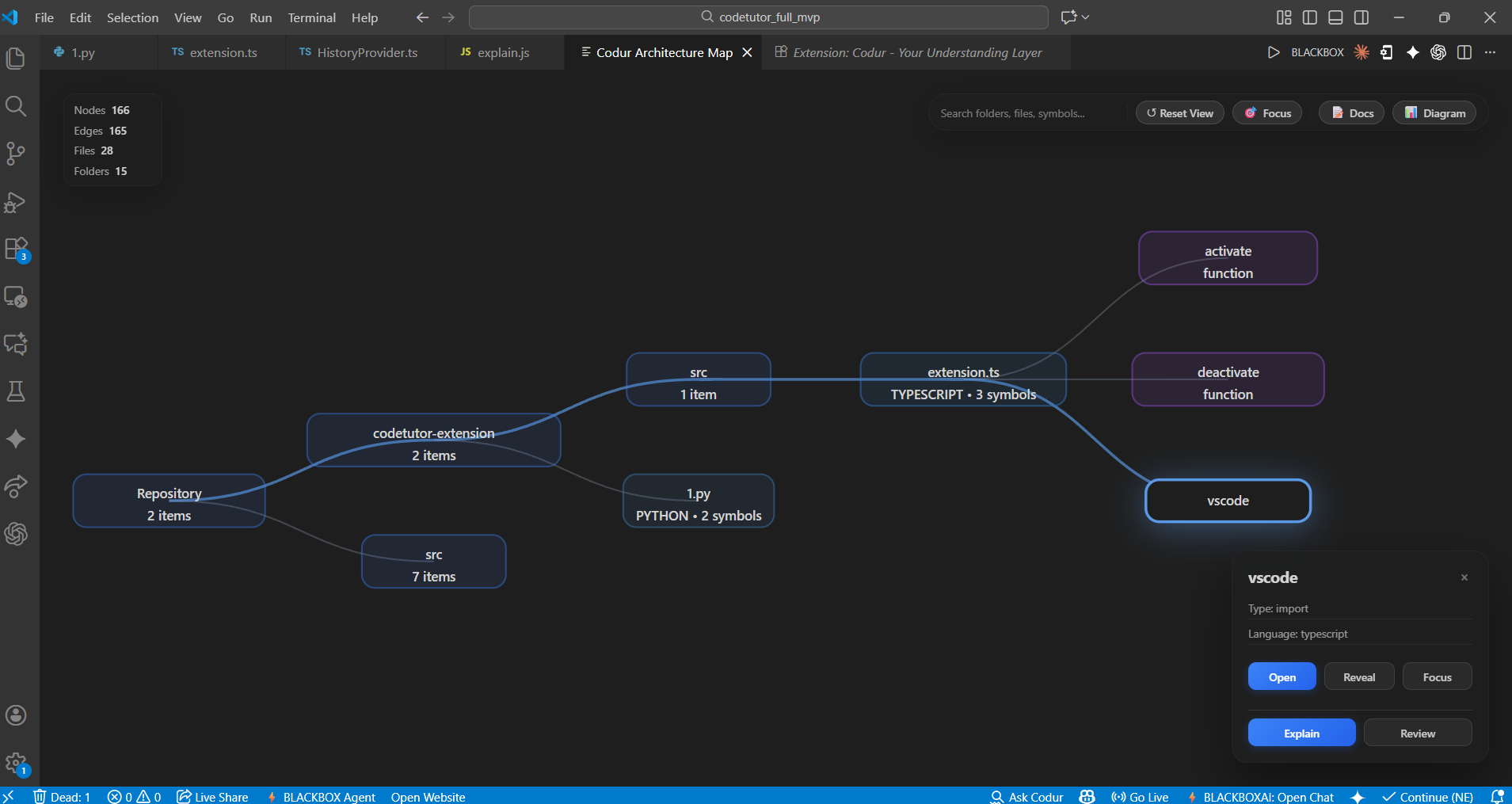The height and width of the screenshot is (804, 1512).
Task: Open the Testing (beaker) panel
Action: point(16,390)
